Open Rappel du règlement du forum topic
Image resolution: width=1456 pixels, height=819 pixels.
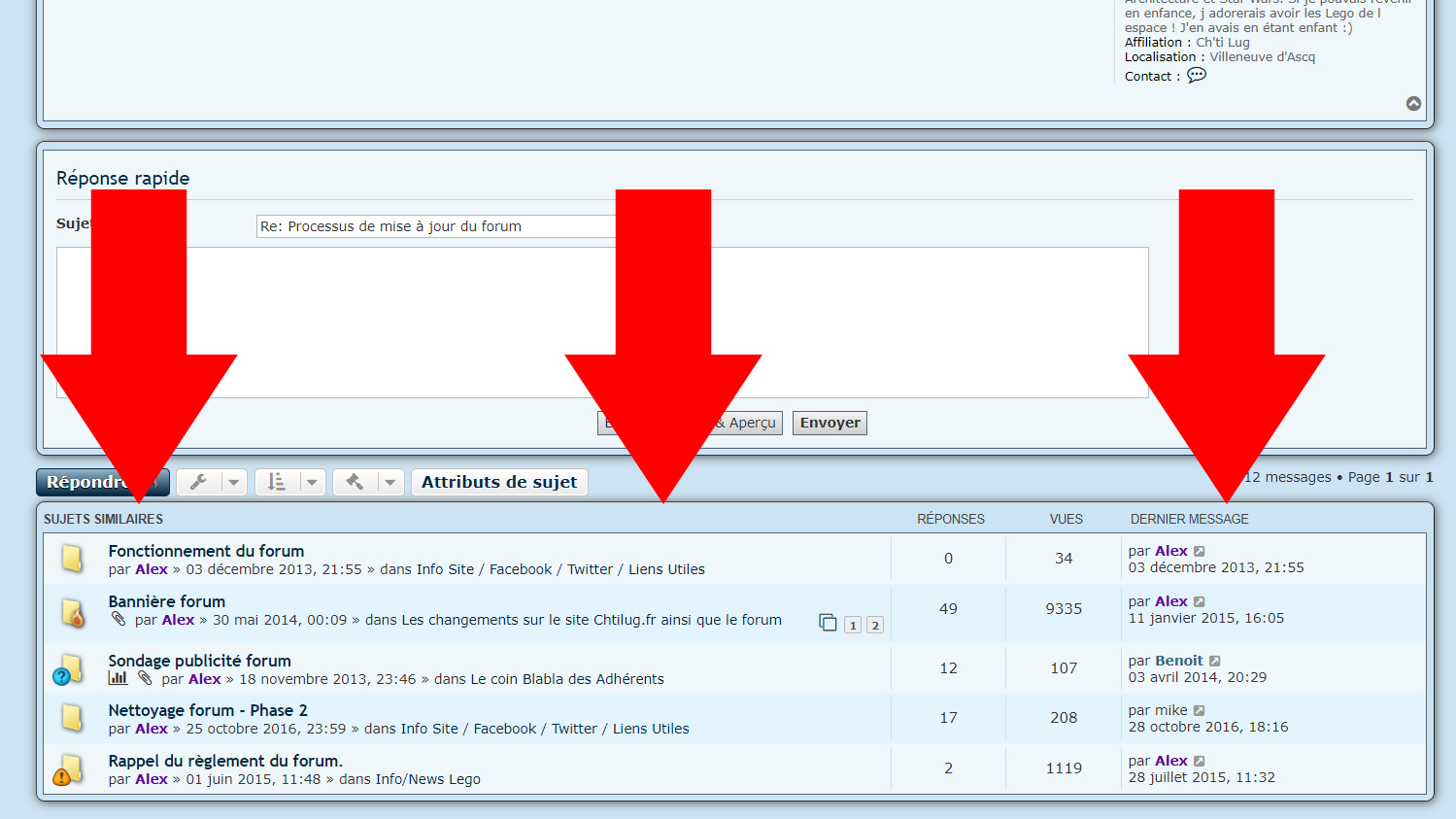(x=225, y=761)
